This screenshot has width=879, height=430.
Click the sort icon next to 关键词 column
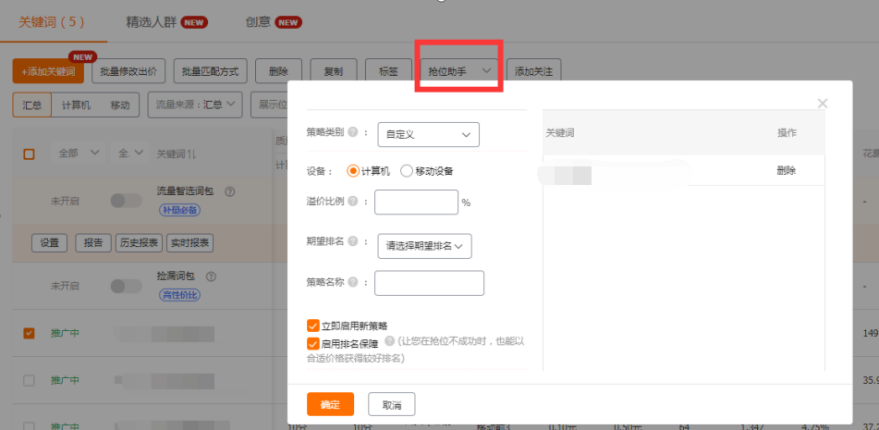click(191, 154)
